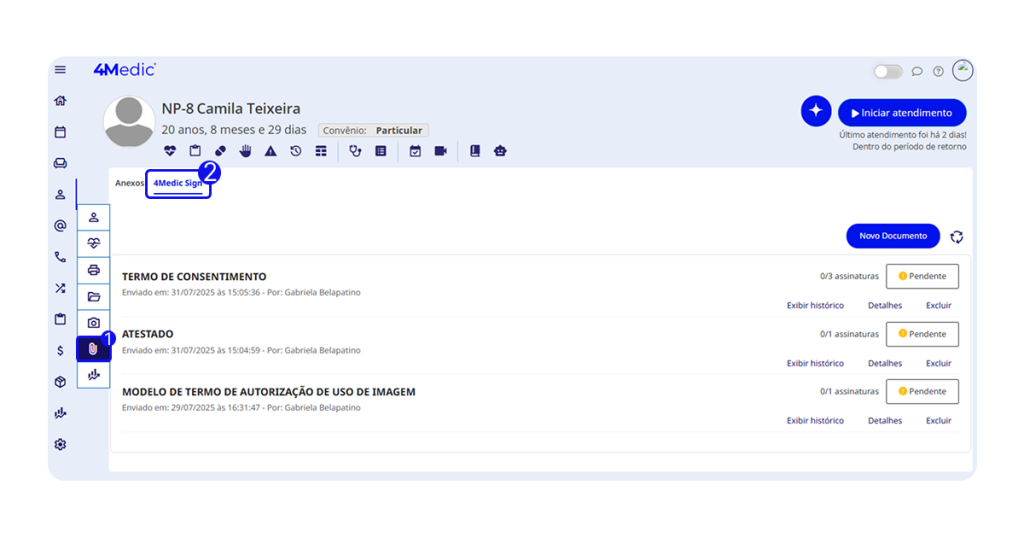Viewport: 1024px width, 538px height.
Task: Open the settings gear icon
Action: [60, 445]
